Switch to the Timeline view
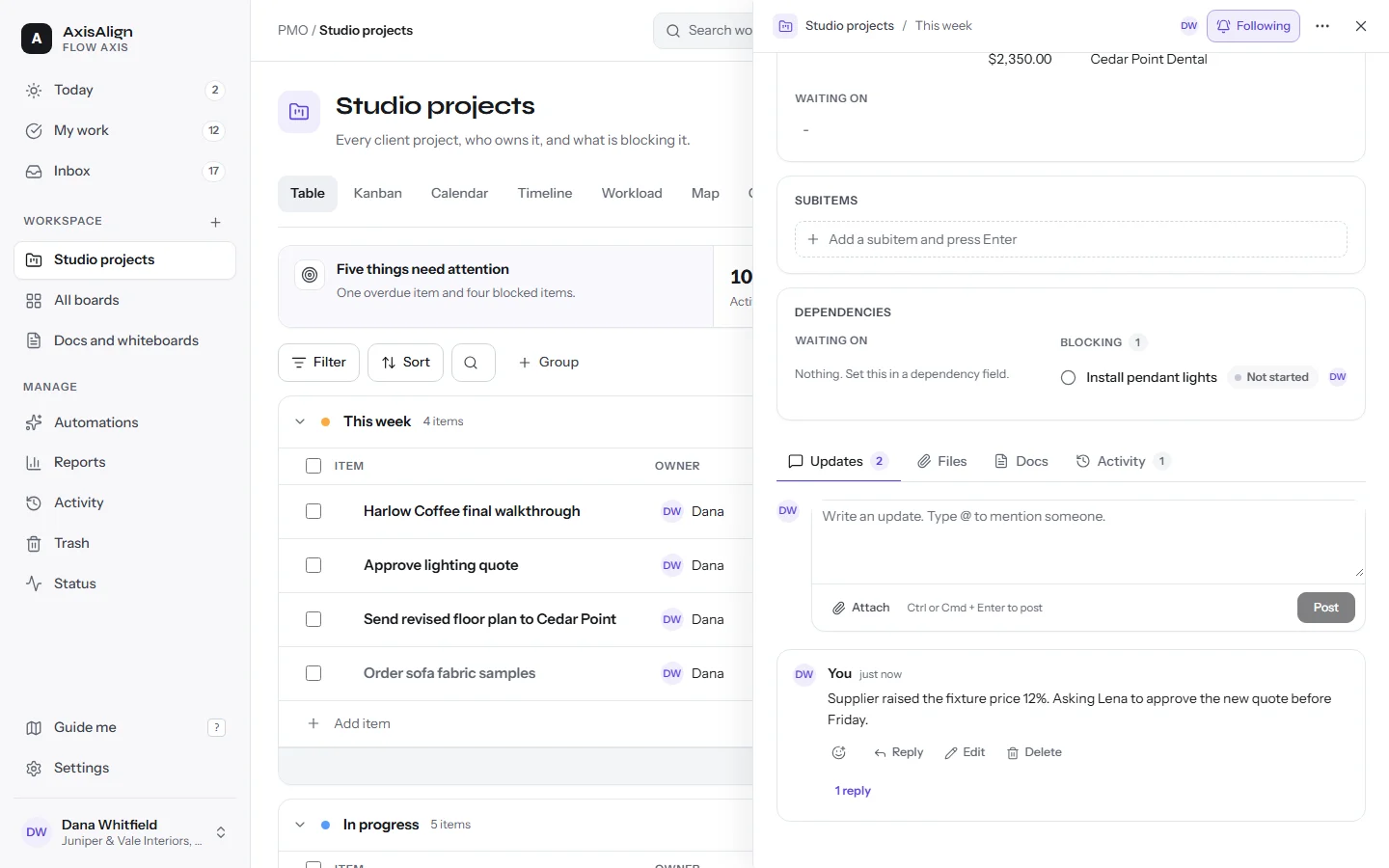The height and width of the screenshot is (868, 1389). point(545,193)
